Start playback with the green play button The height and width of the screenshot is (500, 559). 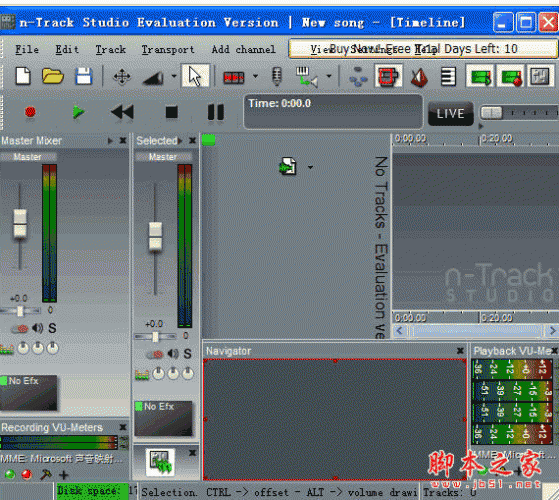tap(78, 112)
